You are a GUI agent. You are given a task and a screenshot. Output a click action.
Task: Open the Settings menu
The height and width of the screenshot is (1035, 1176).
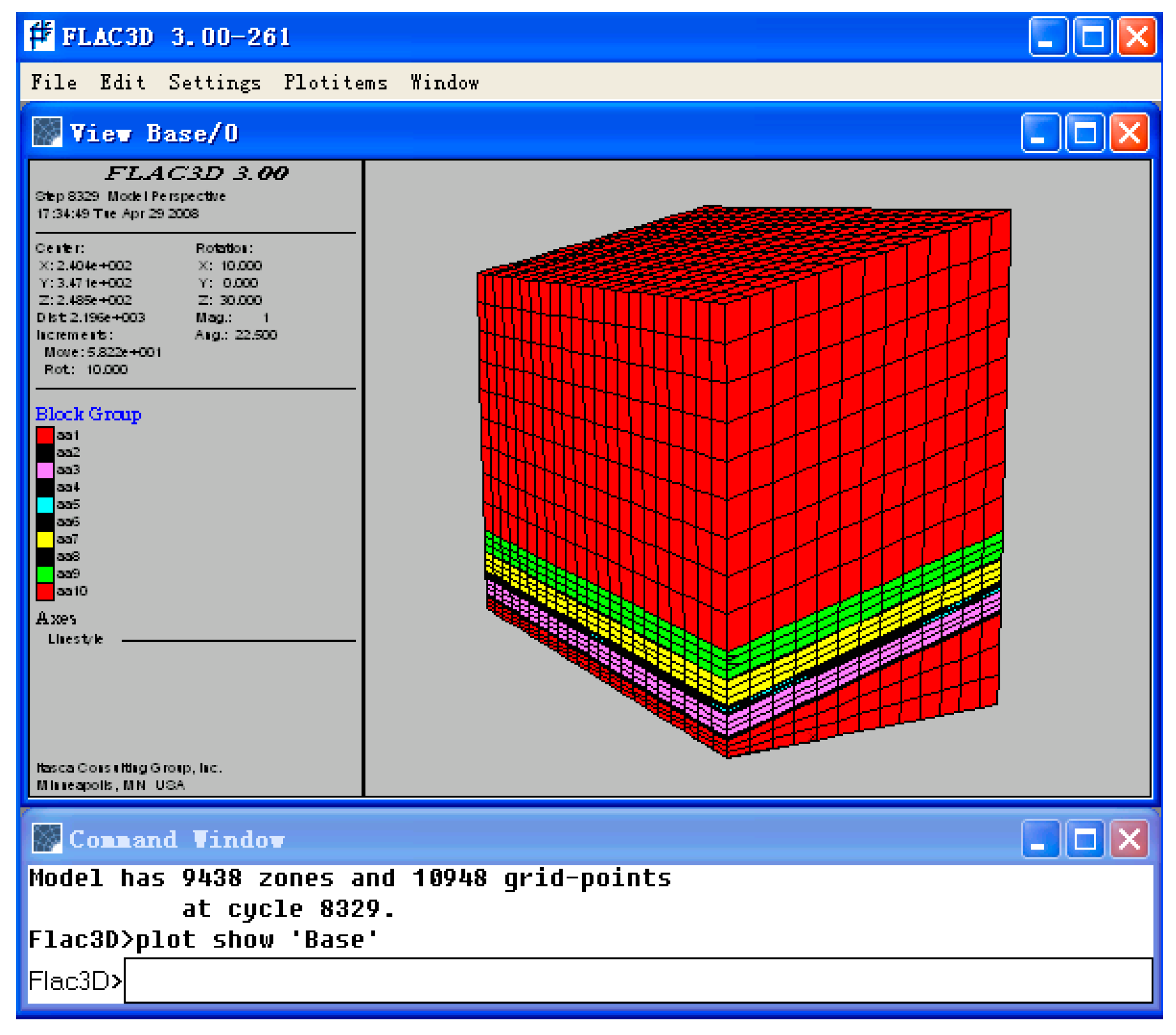coord(214,82)
